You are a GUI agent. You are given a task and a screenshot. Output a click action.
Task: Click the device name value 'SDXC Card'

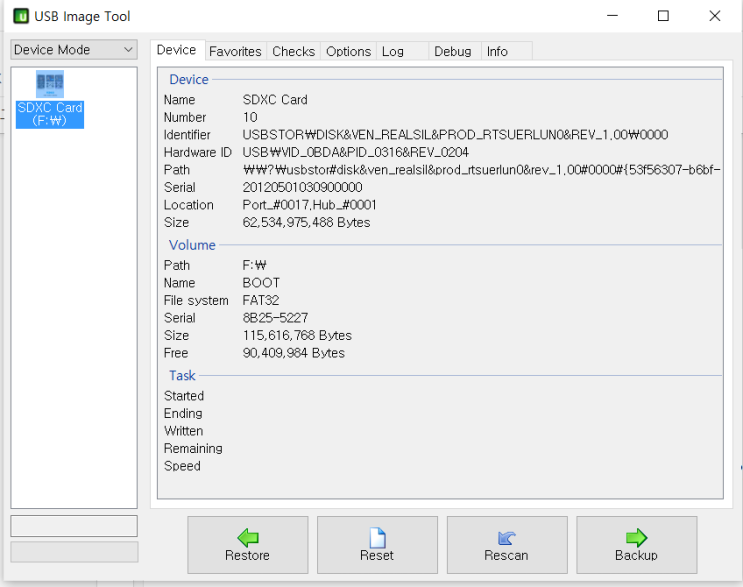275,99
